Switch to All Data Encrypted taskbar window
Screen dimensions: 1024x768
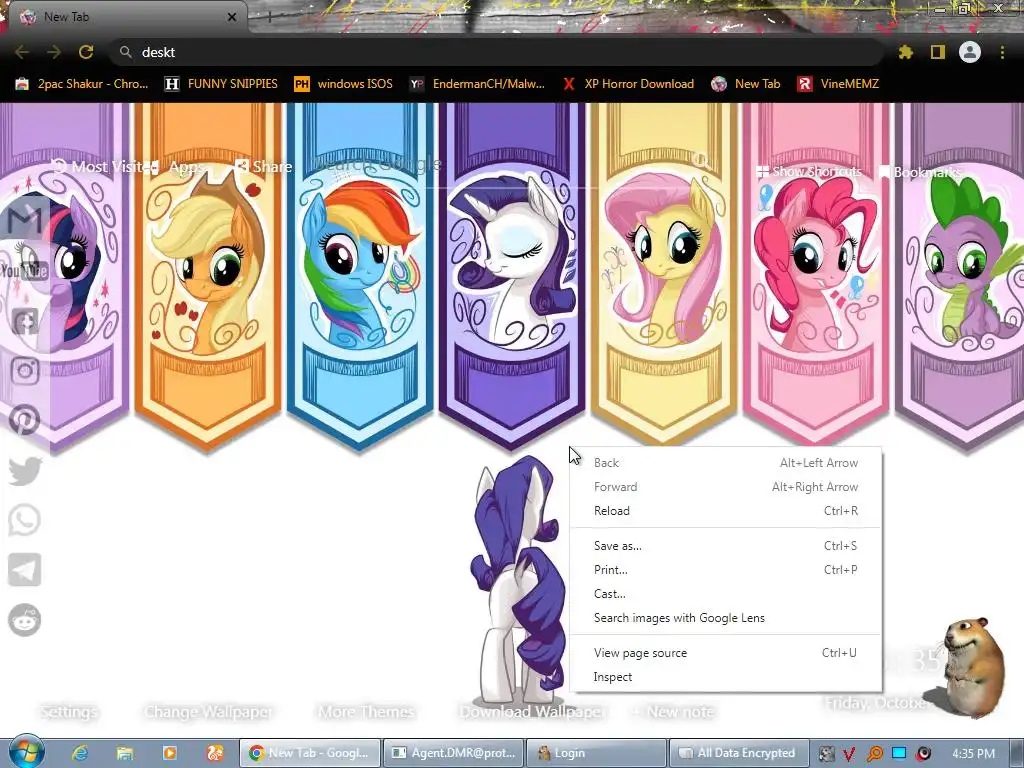pos(739,753)
